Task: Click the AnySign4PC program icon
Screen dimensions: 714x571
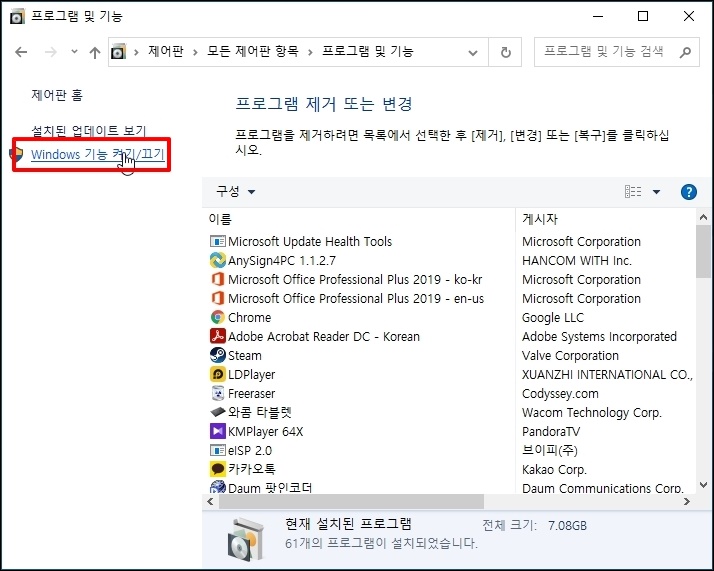Action: click(218, 260)
